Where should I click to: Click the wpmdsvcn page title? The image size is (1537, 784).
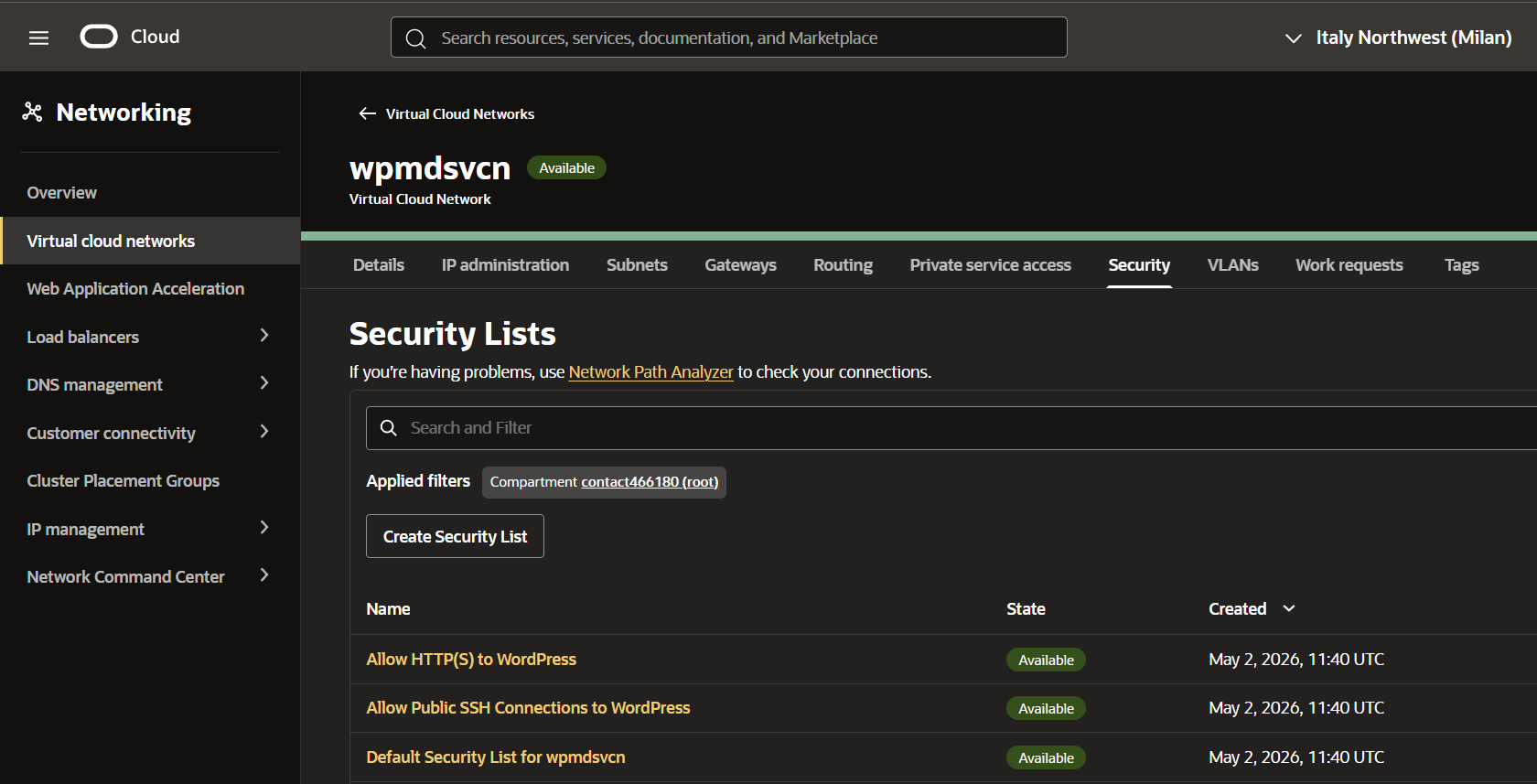(x=430, y=169)
